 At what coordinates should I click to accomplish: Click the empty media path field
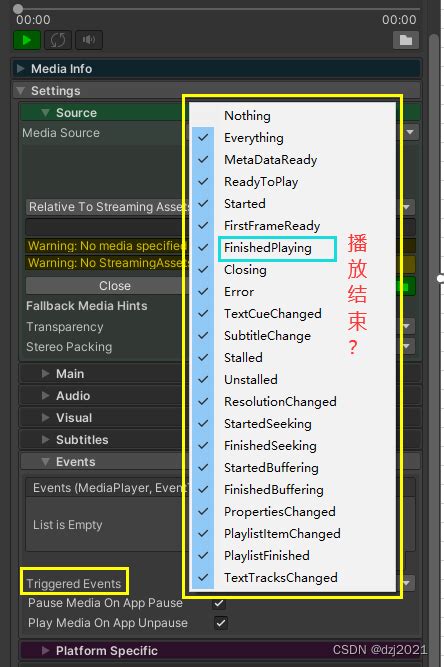(105, 227)
